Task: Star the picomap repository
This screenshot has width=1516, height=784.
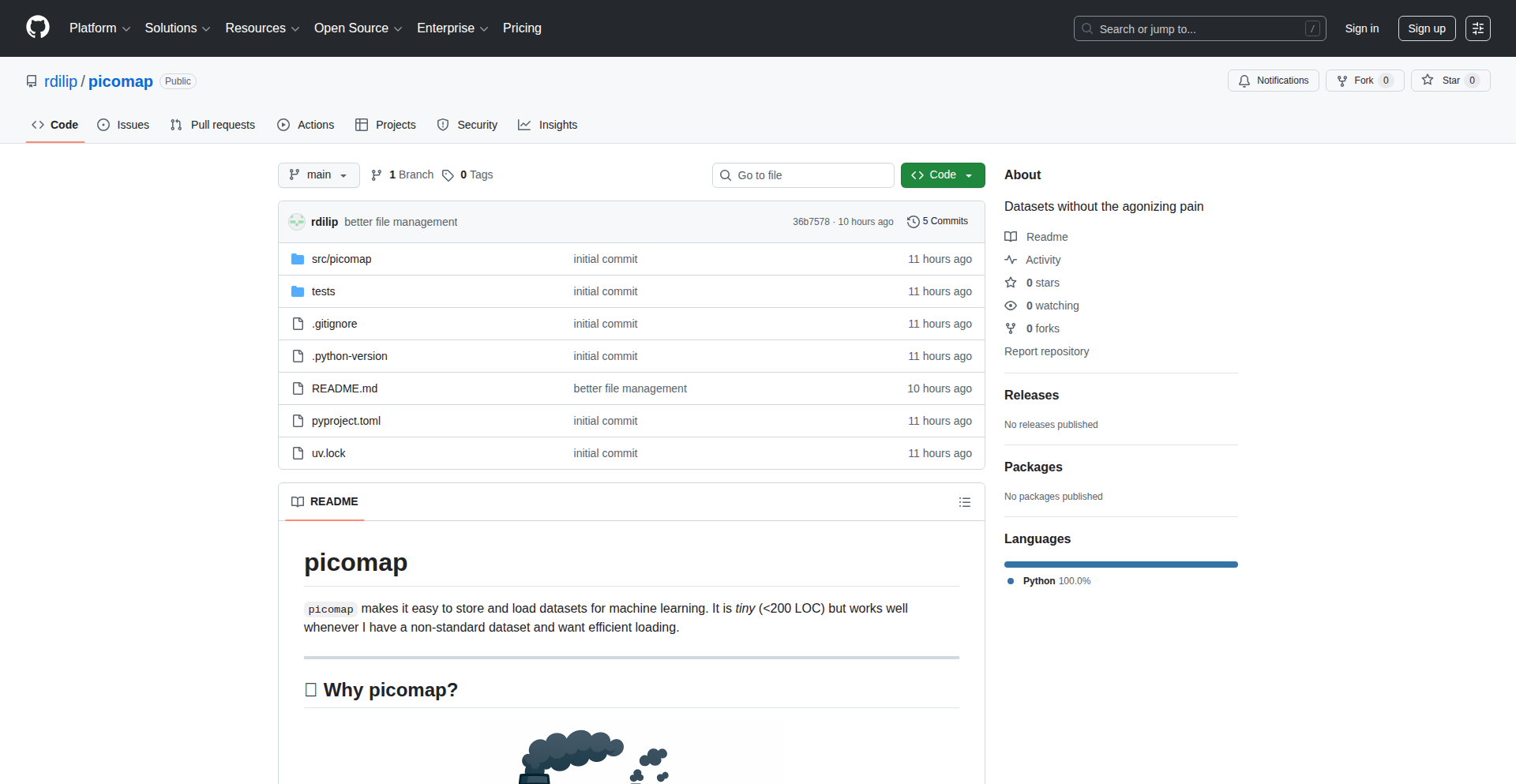Action: (x=1450, y=81)
